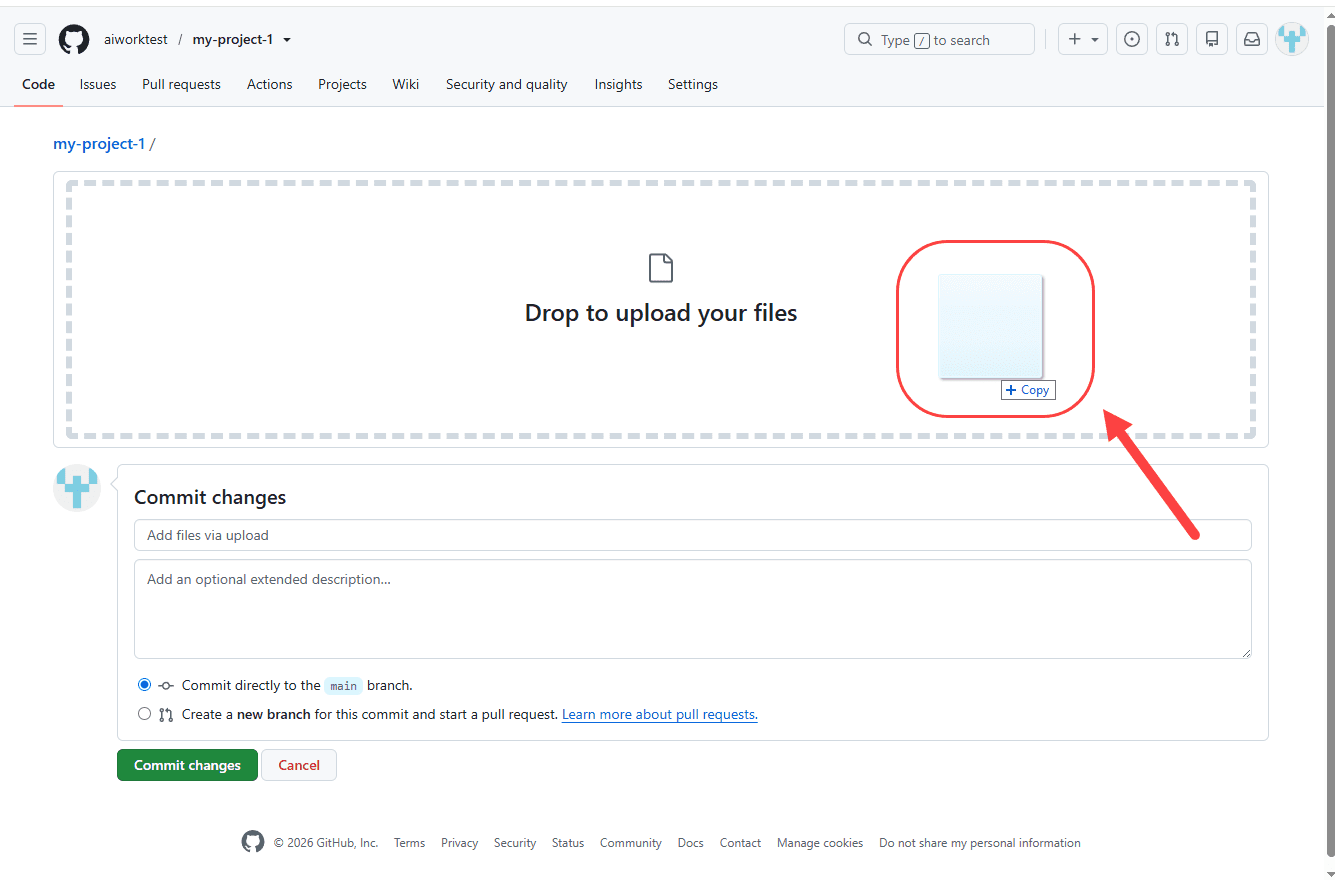Image resolution: width=1335 pixels, height=880 pixels.
Task: Switch to the Actions tab
Action: (x=270, y=84)
